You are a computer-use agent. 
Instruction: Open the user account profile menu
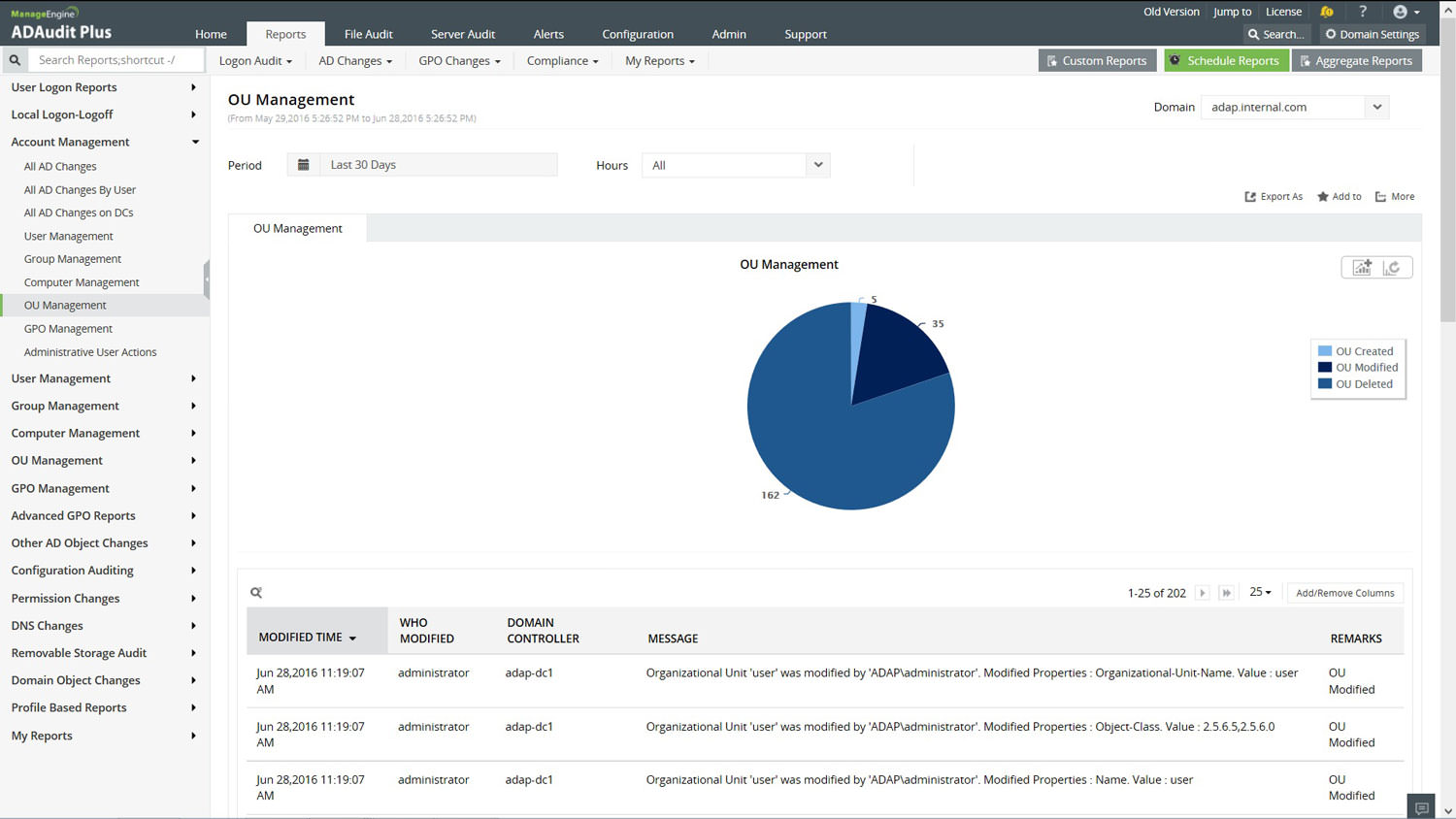pyautogui.click(x=1406, y=12)
